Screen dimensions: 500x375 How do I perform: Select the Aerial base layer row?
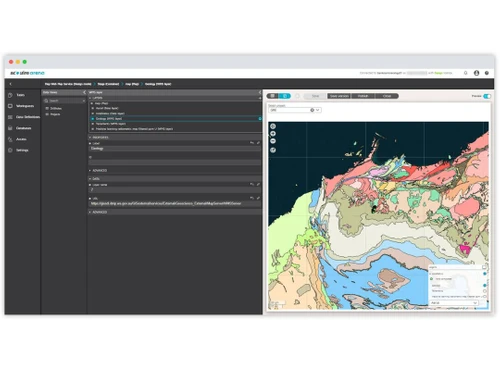175,108
